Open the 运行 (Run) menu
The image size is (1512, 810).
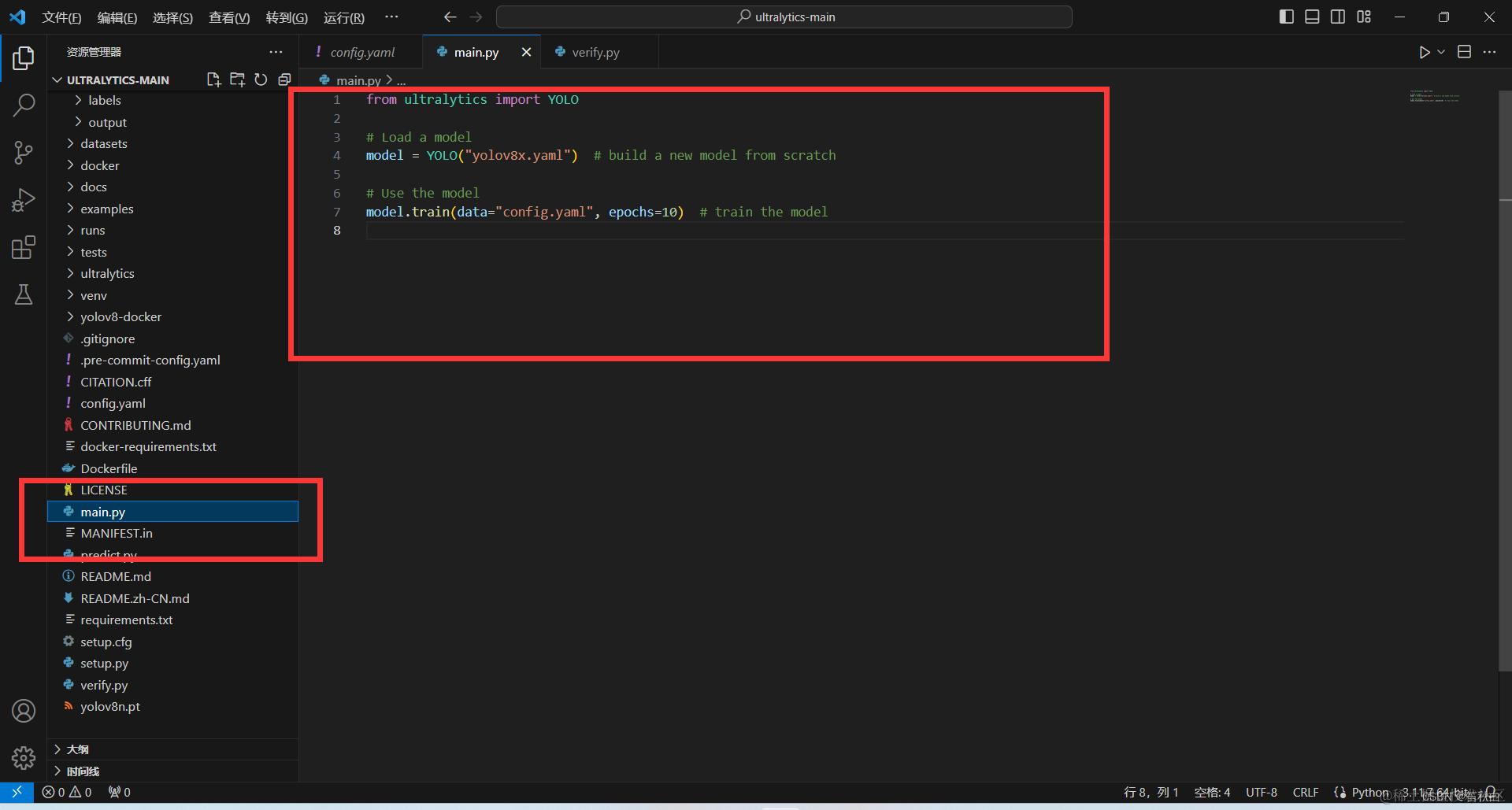(344, 17)
